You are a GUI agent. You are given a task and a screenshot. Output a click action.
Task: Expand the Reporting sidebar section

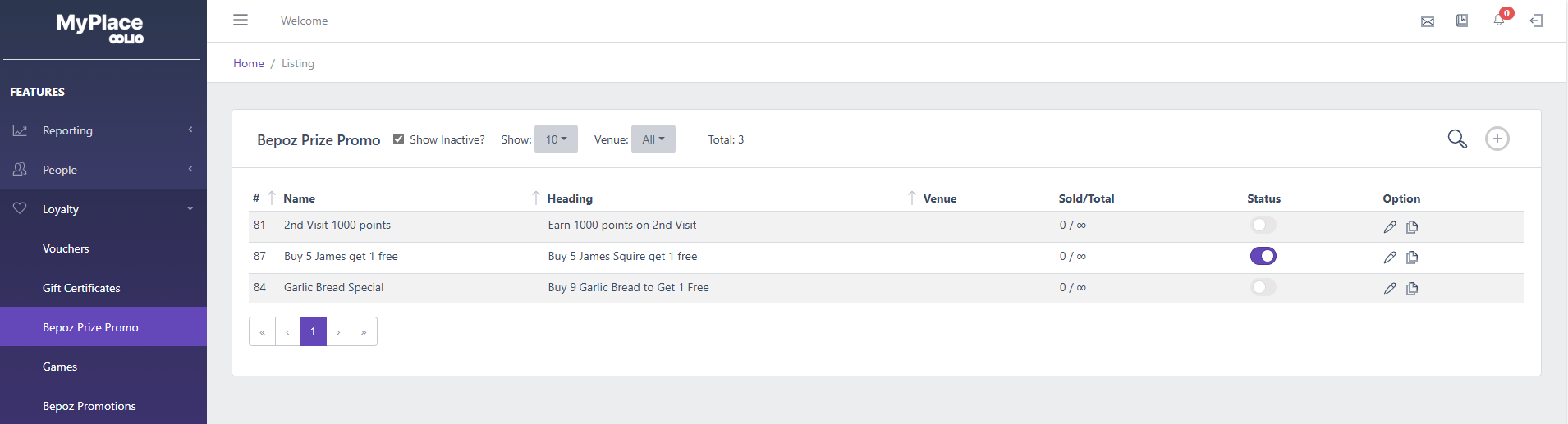point(103,130)
